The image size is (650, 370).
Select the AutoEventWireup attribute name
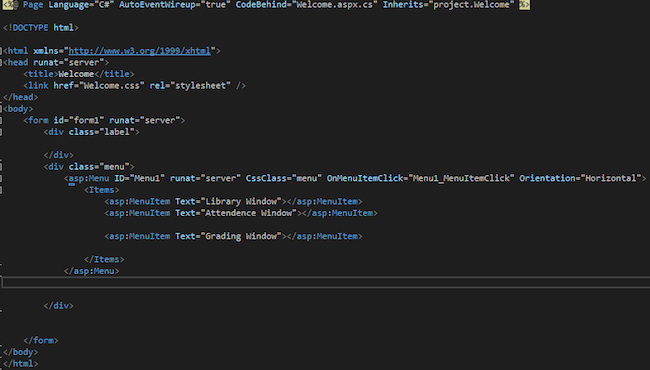coord(157,5)
